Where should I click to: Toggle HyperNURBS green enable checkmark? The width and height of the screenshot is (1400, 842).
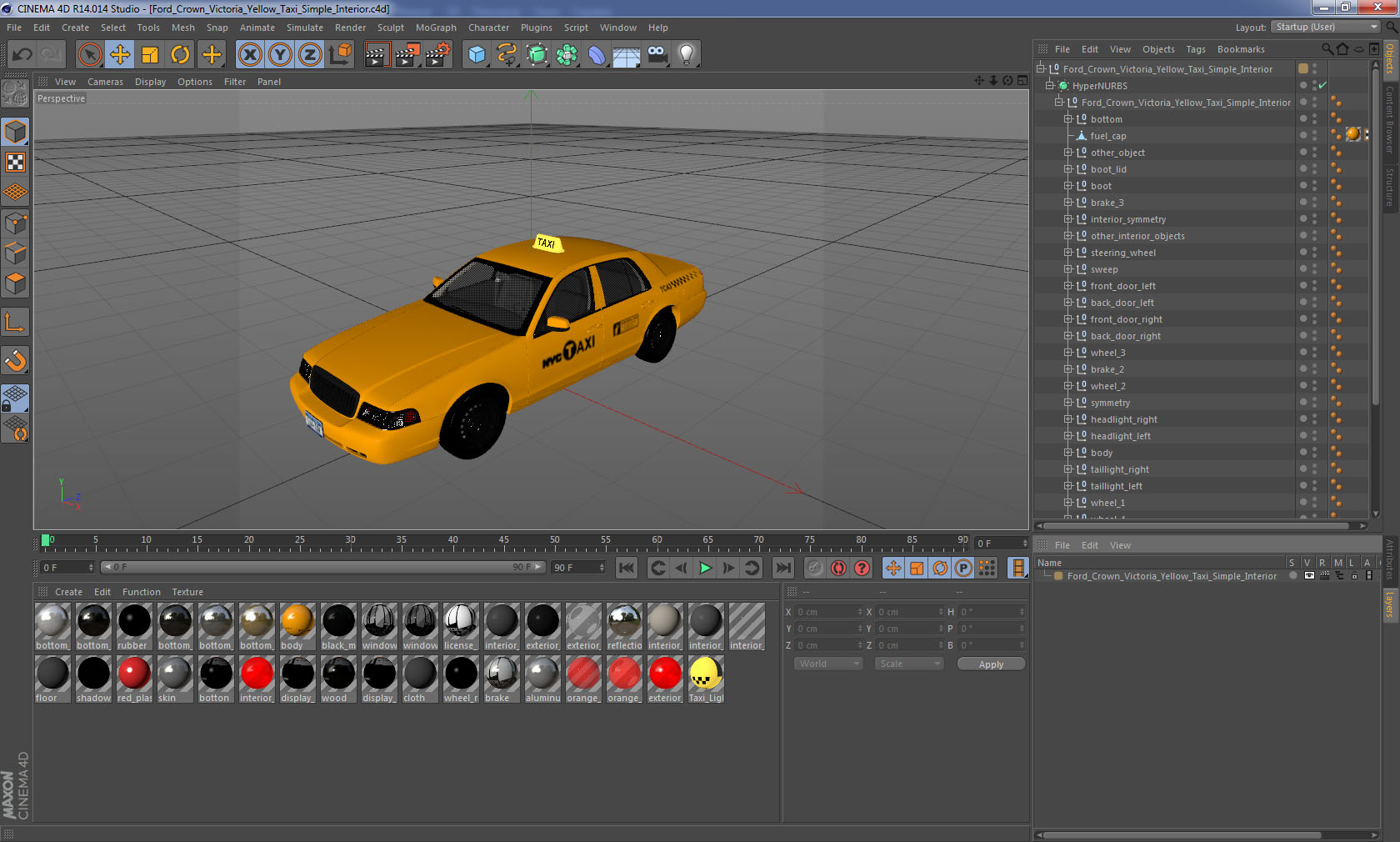(1322, 86)
